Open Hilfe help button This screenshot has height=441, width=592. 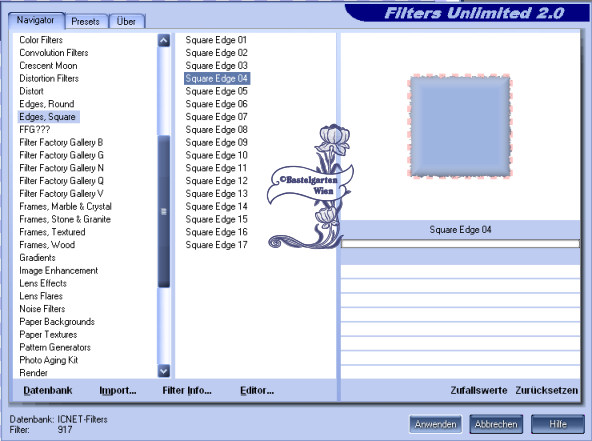point(558,424)
